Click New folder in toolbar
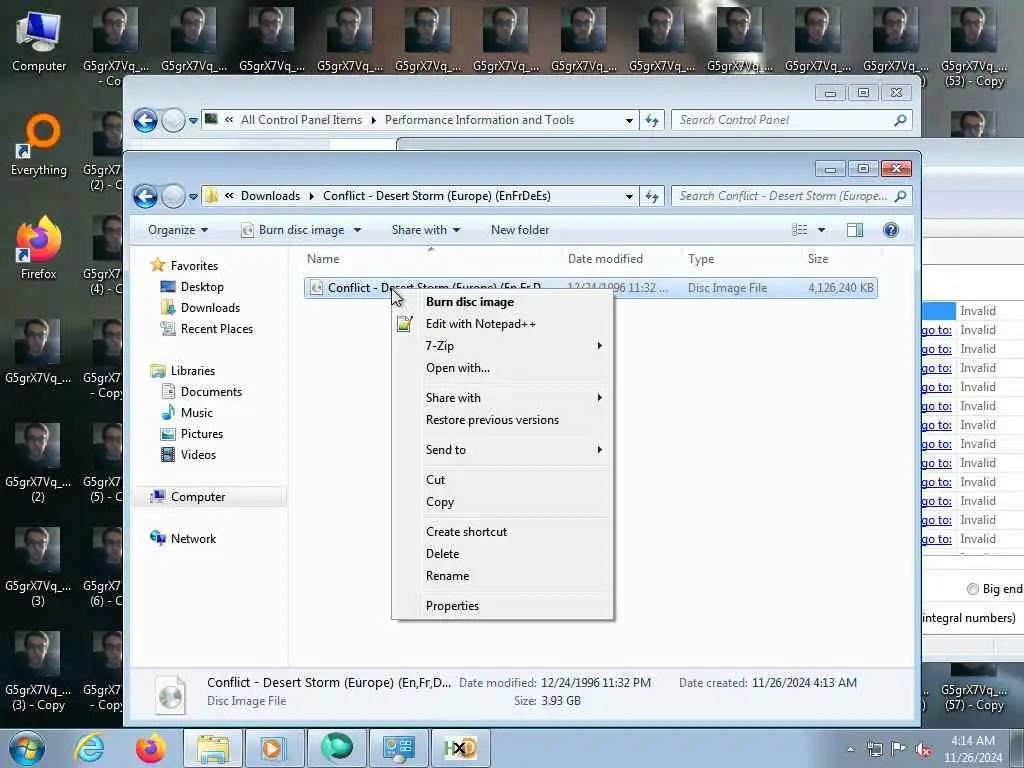The height and width of the screenshot is (768, 1024). pos(520,230)
